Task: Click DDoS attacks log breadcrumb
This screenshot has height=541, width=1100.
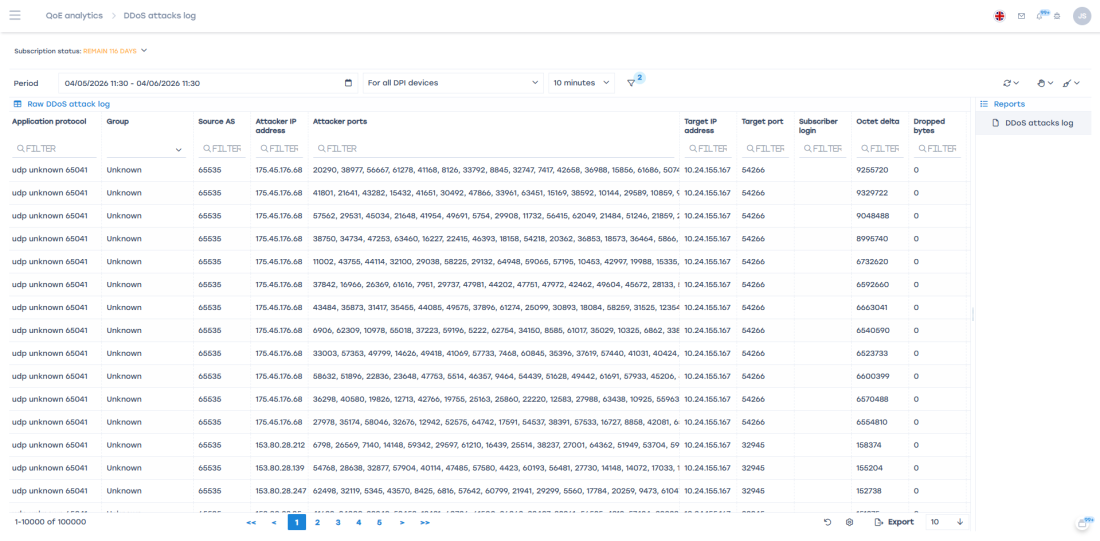Action: tap(161, 15)
